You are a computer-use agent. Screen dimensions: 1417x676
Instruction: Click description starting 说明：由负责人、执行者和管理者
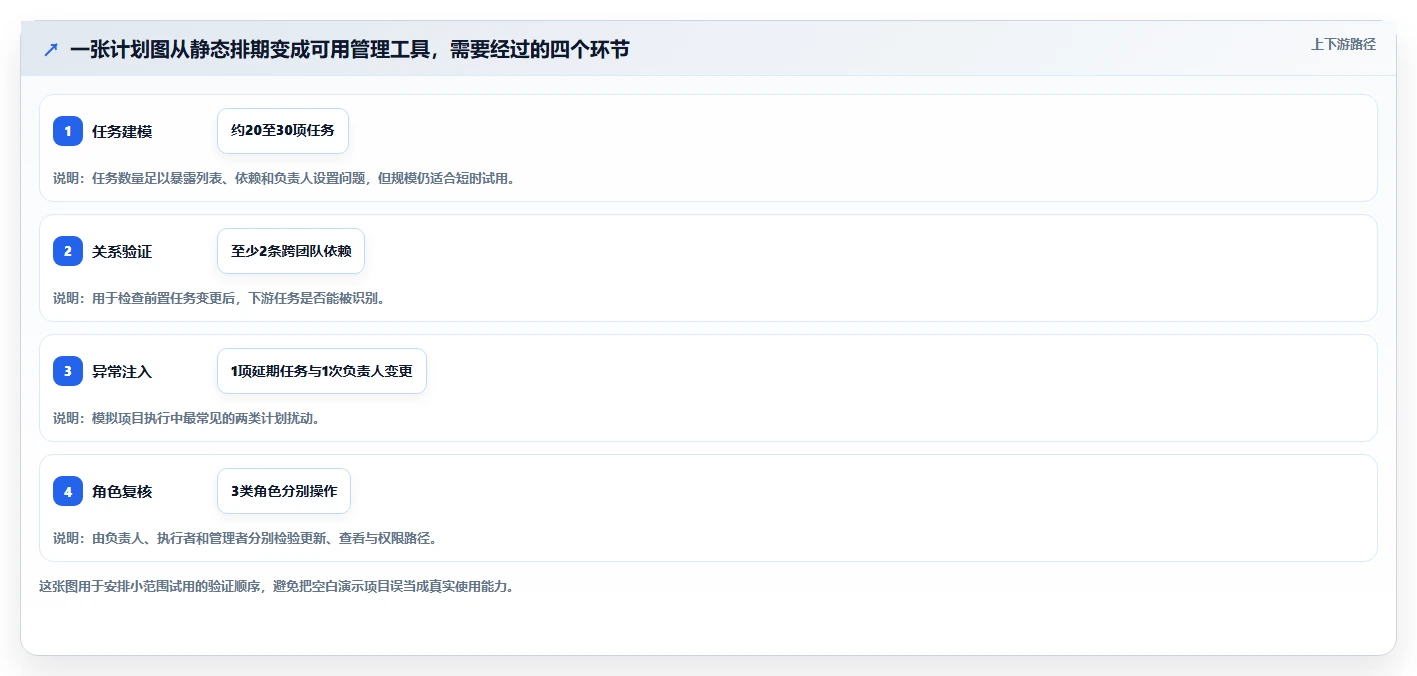coord(245,538)
